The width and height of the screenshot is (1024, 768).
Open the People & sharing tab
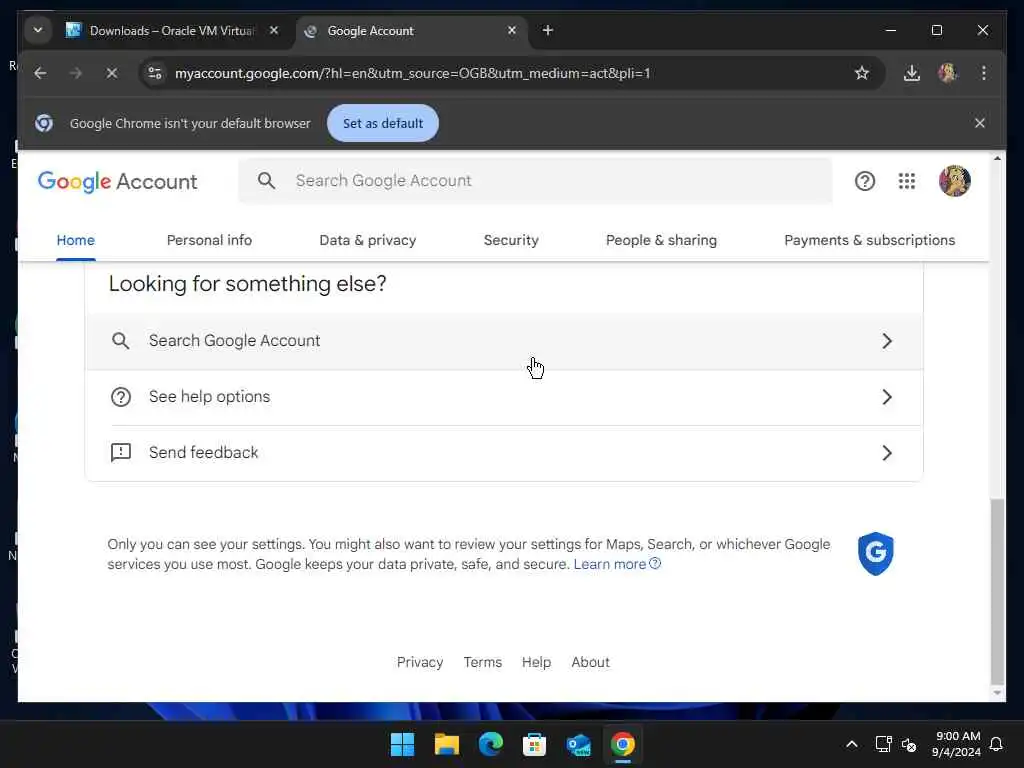point(661,240)
